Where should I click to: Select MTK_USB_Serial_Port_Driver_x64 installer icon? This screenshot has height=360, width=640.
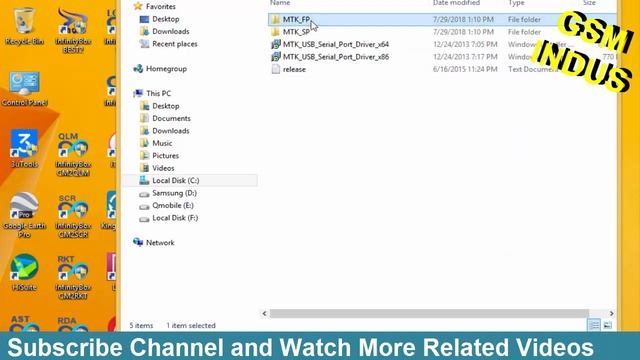pos(276,44)
